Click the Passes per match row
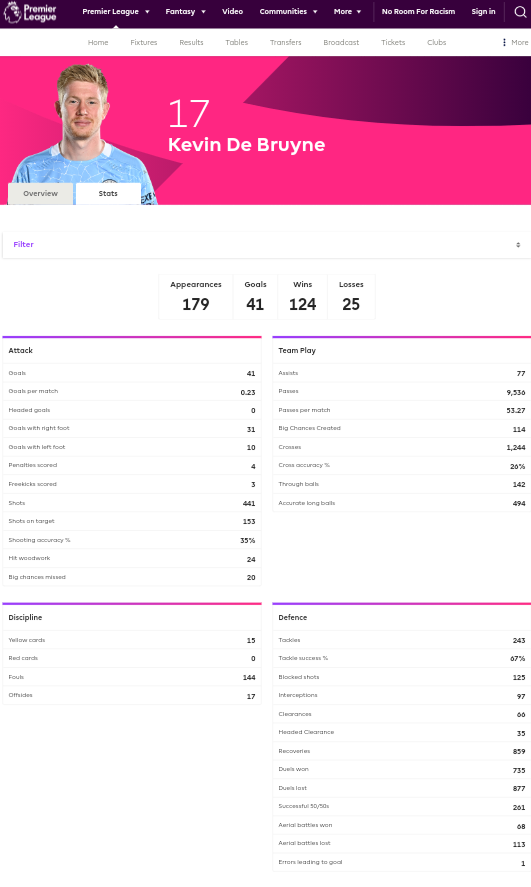 click(x=402, y=410)
